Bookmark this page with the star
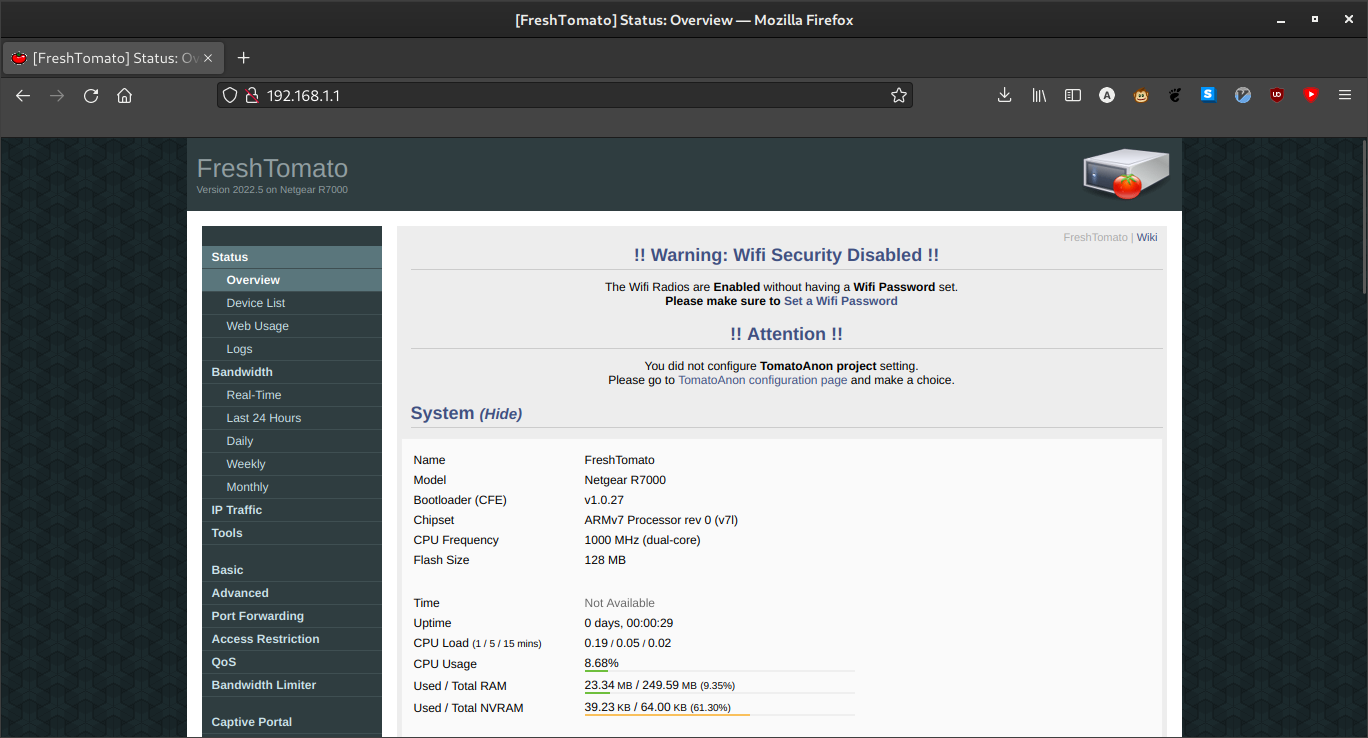The height and width of the screenshot is (738, 1368). click(898, 95)
